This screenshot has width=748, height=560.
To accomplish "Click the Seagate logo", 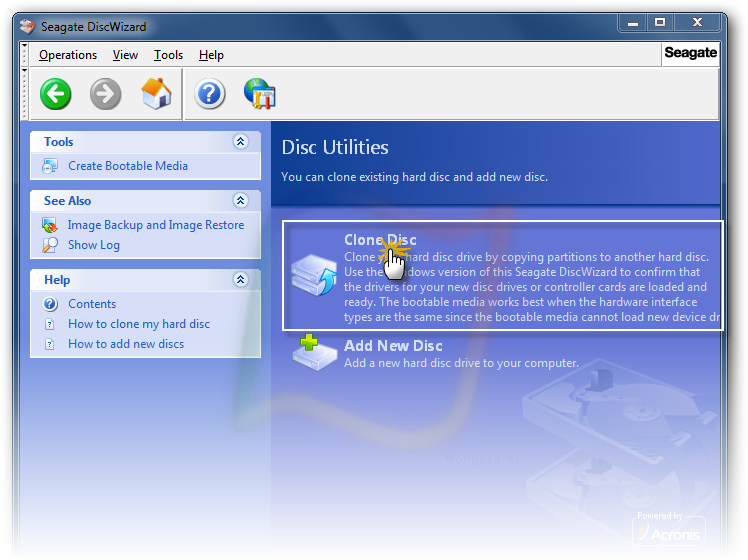I will pyautogui.click(x=690, y=52).
